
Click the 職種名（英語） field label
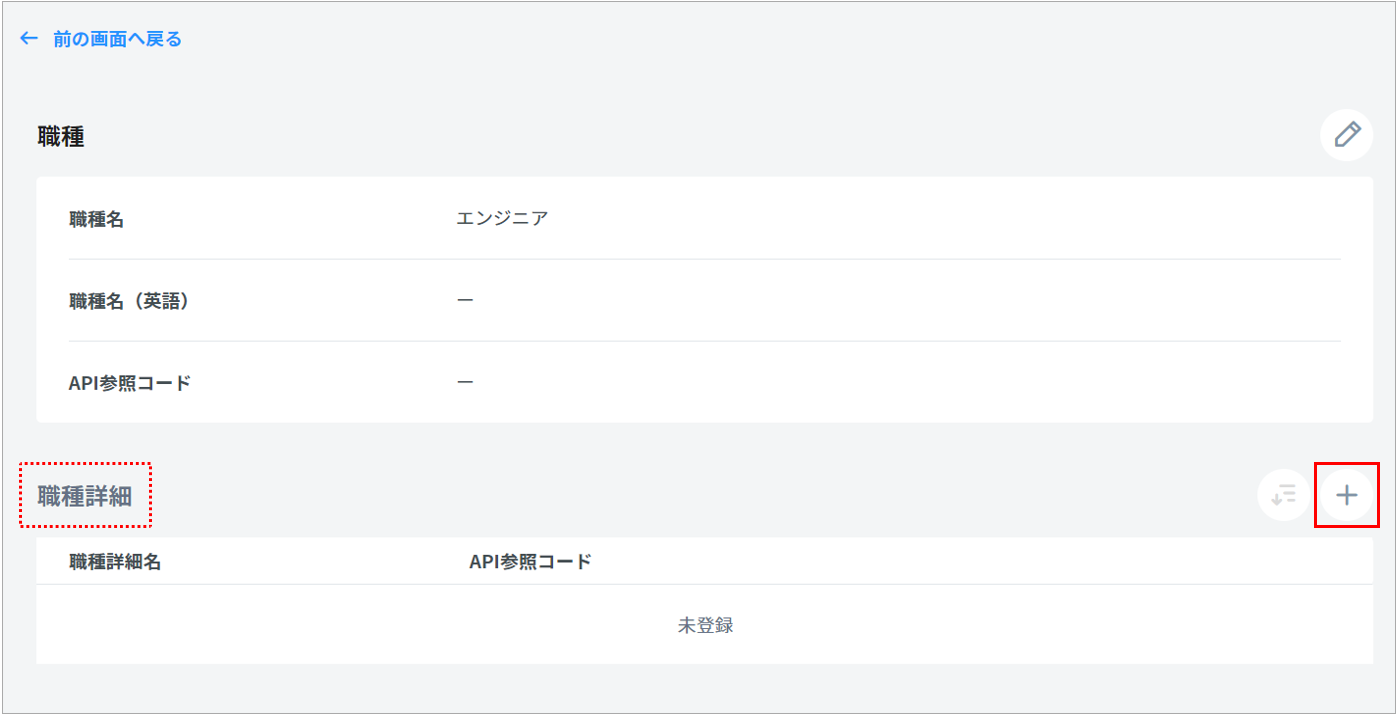(129, 300)
